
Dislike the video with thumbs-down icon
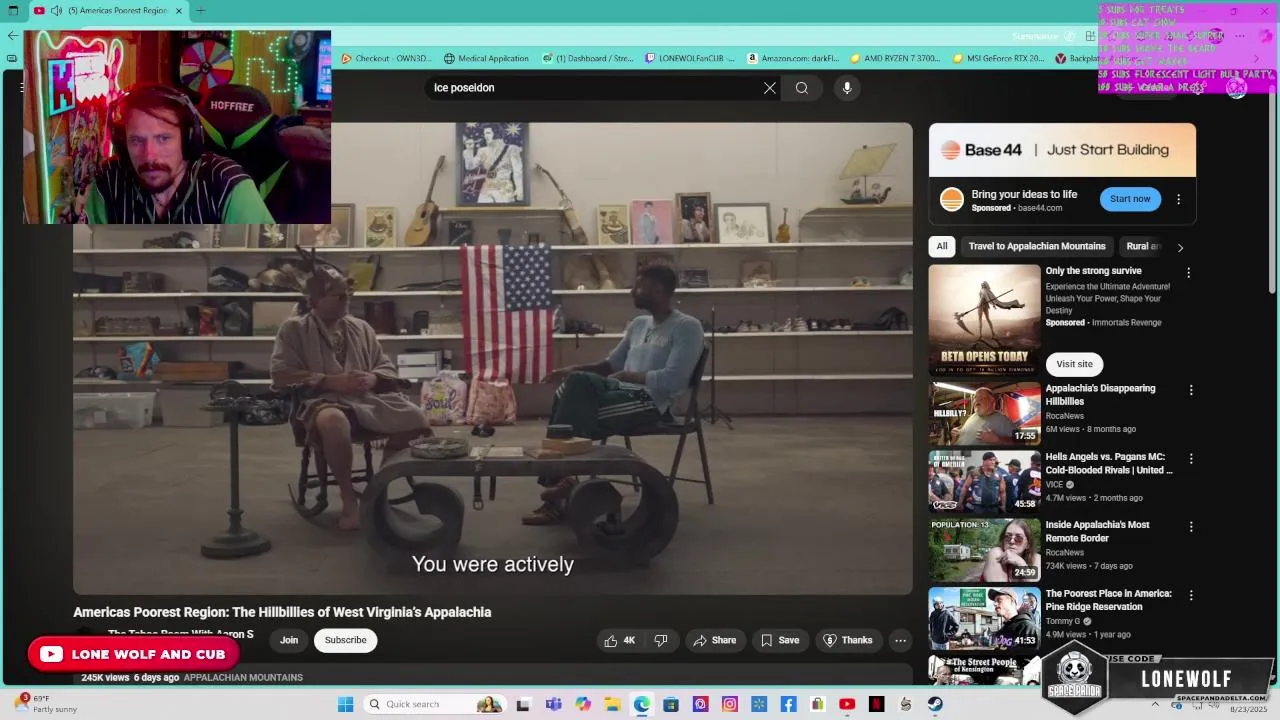click(x=661, y=640)
